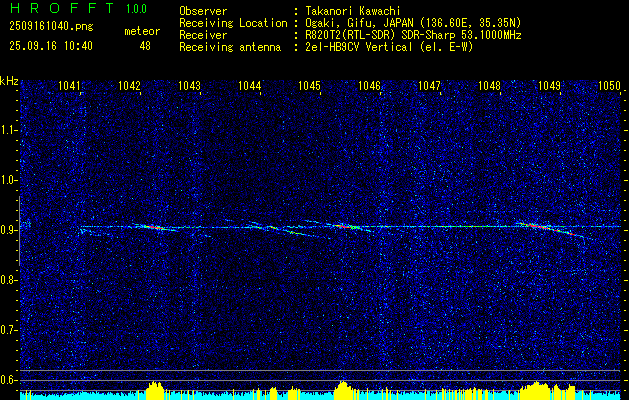
Task: Select the 1041 time axis label
Action: click(x=69, y=86)
